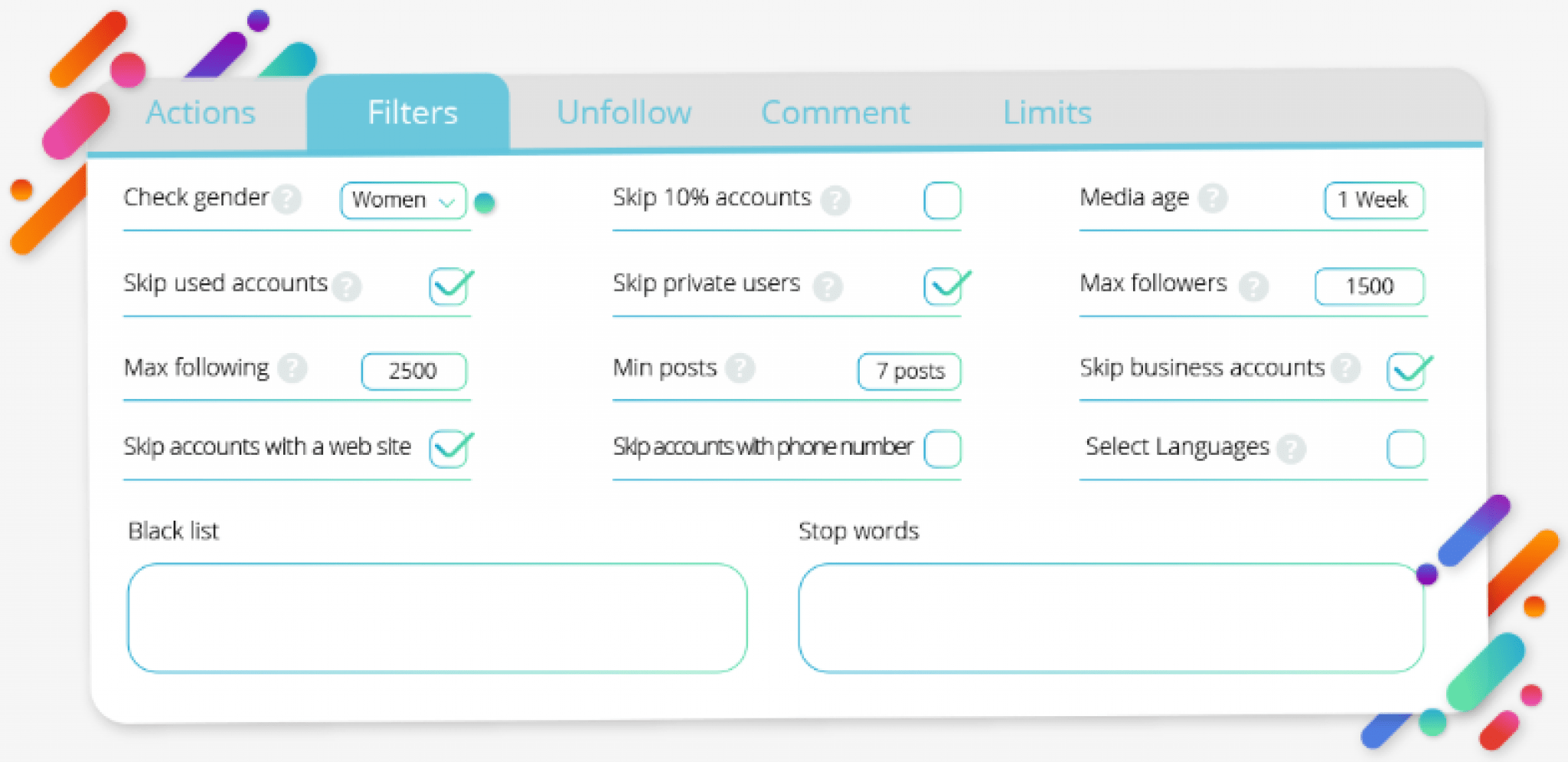Image resolution: width=1568 pixels, height=762 pixels.
Task: Uncheck the Skip used accounts checkbox
Action: (449, 286)
